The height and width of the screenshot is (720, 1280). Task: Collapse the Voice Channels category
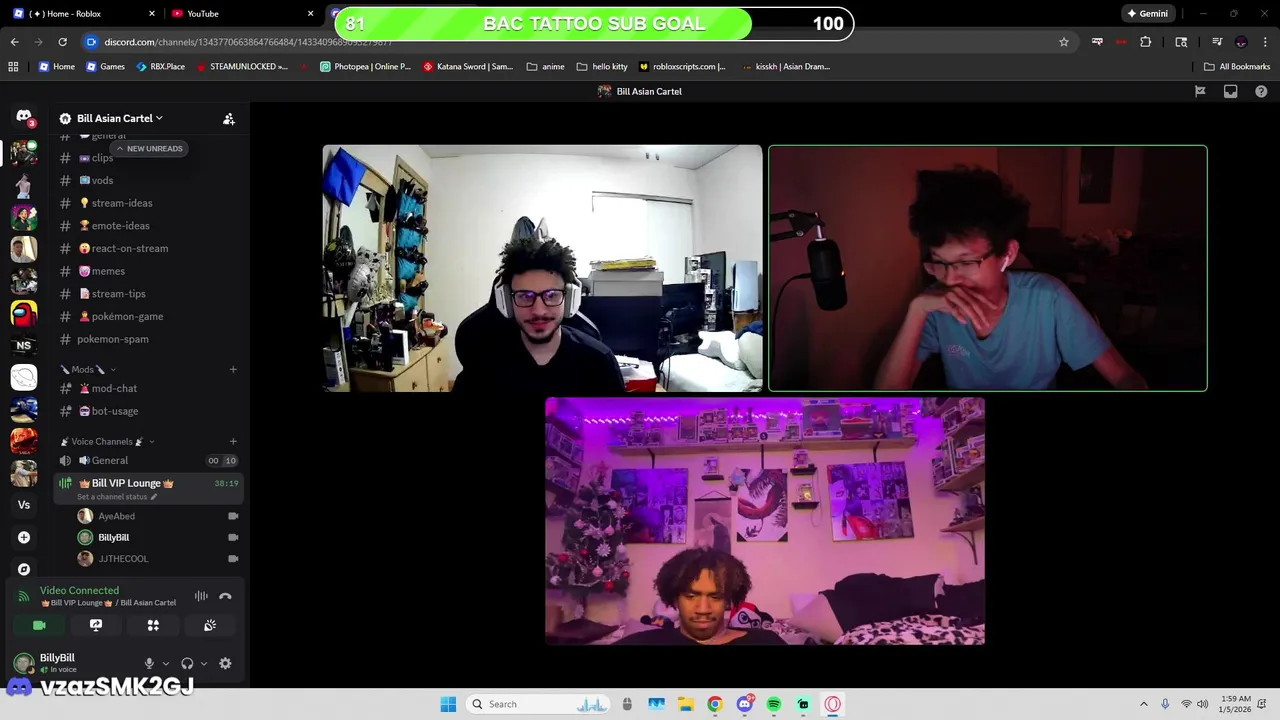point(107,441)
